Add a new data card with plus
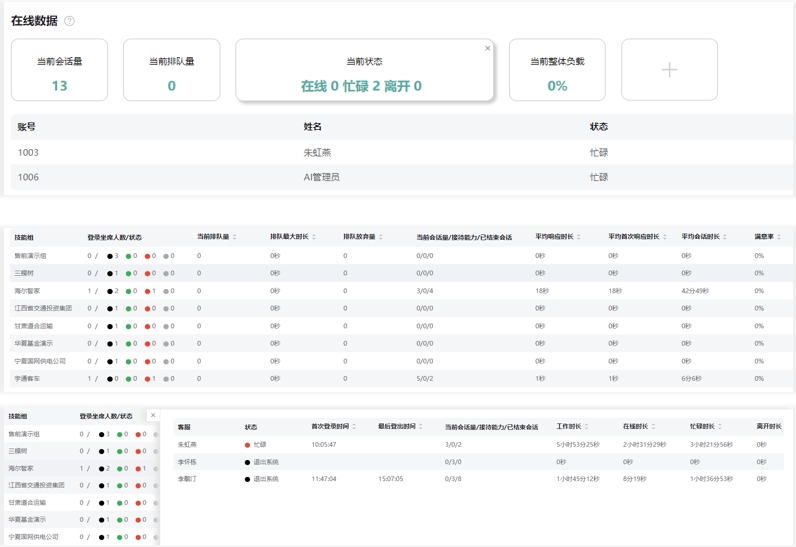The width and height of the screenshot is (796, 547). (x=669, y=70)
